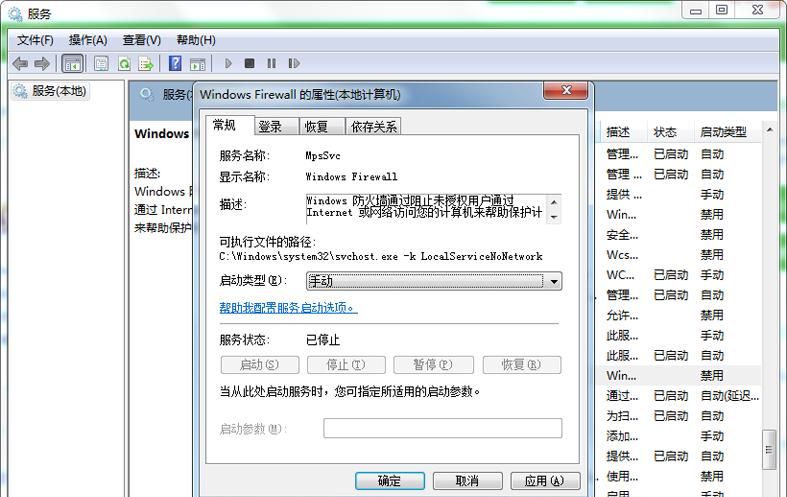This screenshot has height=497, width=787.
Task: Maximize the 服务 window
Action: [722, 10]
